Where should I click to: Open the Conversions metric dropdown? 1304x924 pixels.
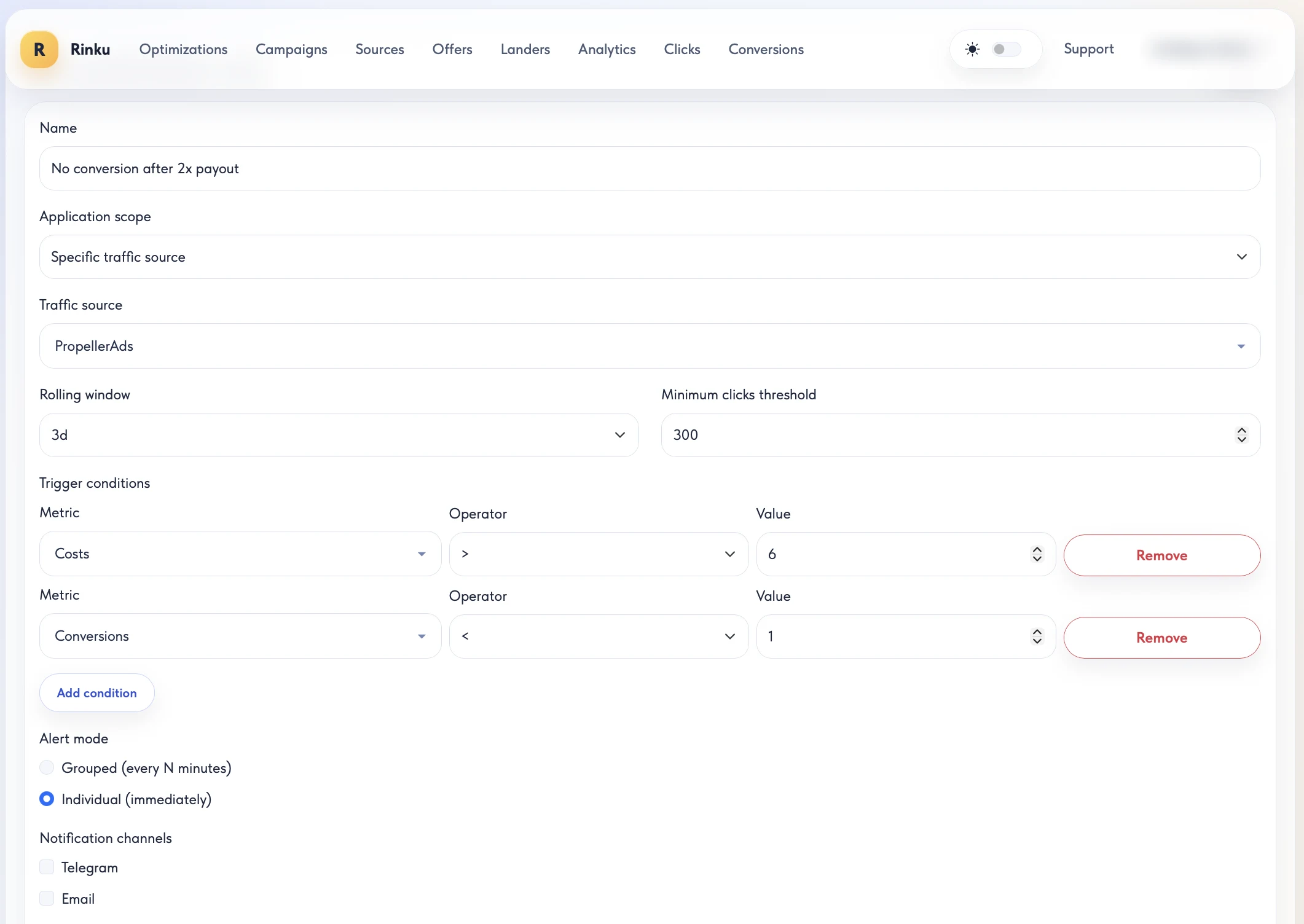[240, 636]
